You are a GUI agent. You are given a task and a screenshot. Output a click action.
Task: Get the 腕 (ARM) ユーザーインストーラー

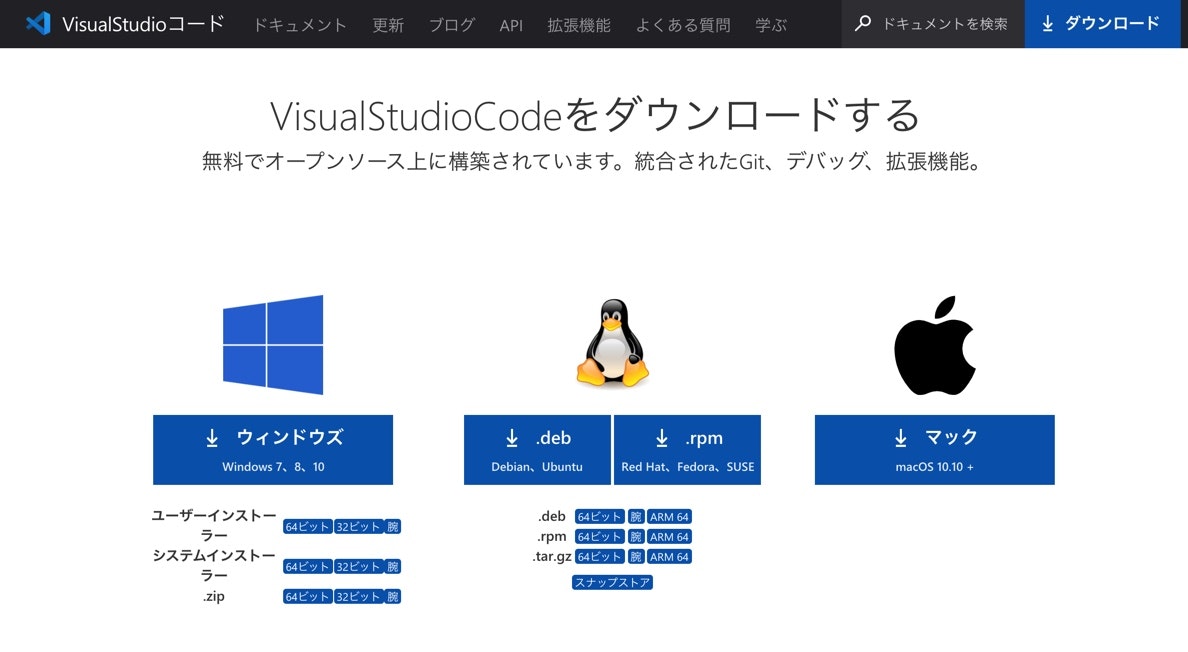pyautogui.click(x=392, y=526)
